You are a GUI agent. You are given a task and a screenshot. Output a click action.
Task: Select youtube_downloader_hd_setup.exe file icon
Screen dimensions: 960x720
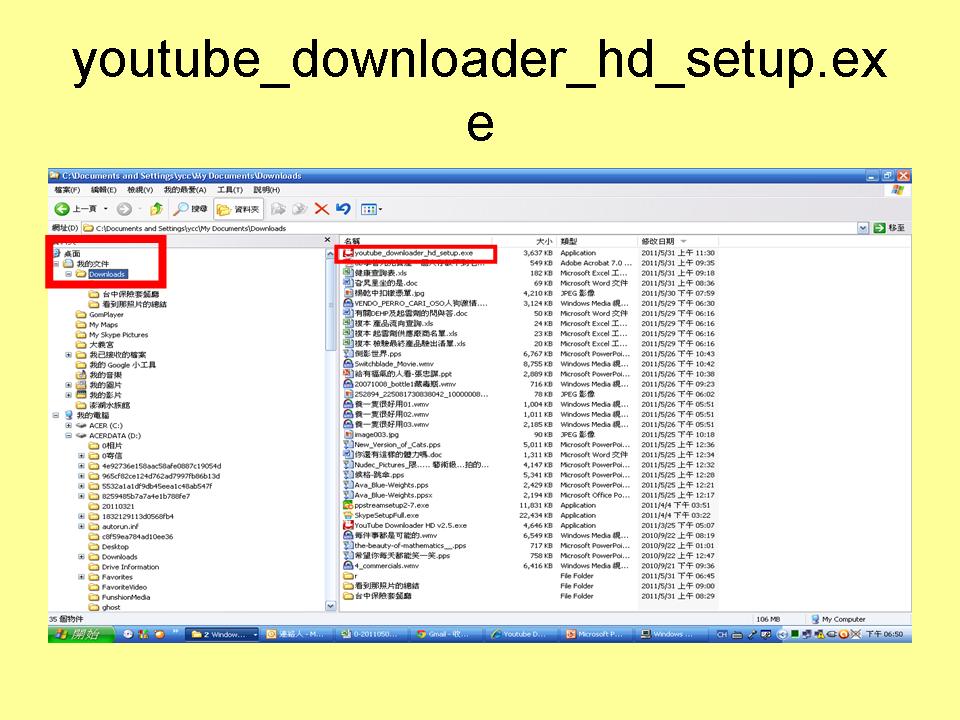348,253
